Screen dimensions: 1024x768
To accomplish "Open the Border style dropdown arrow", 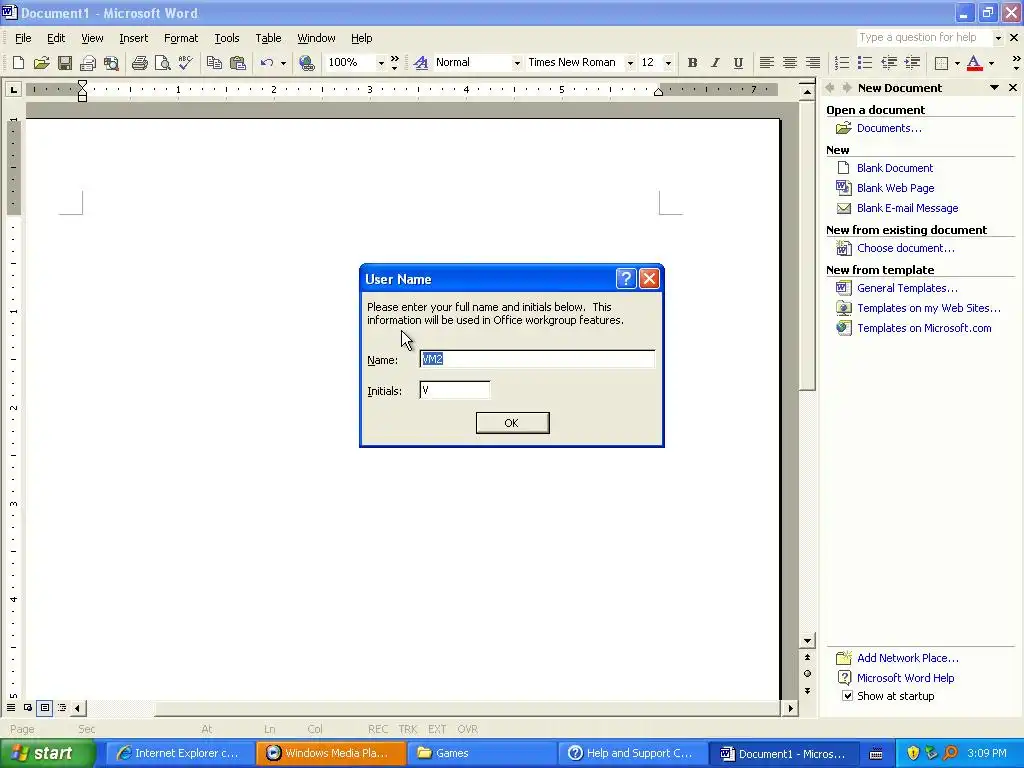I will (x=957, y=63).
